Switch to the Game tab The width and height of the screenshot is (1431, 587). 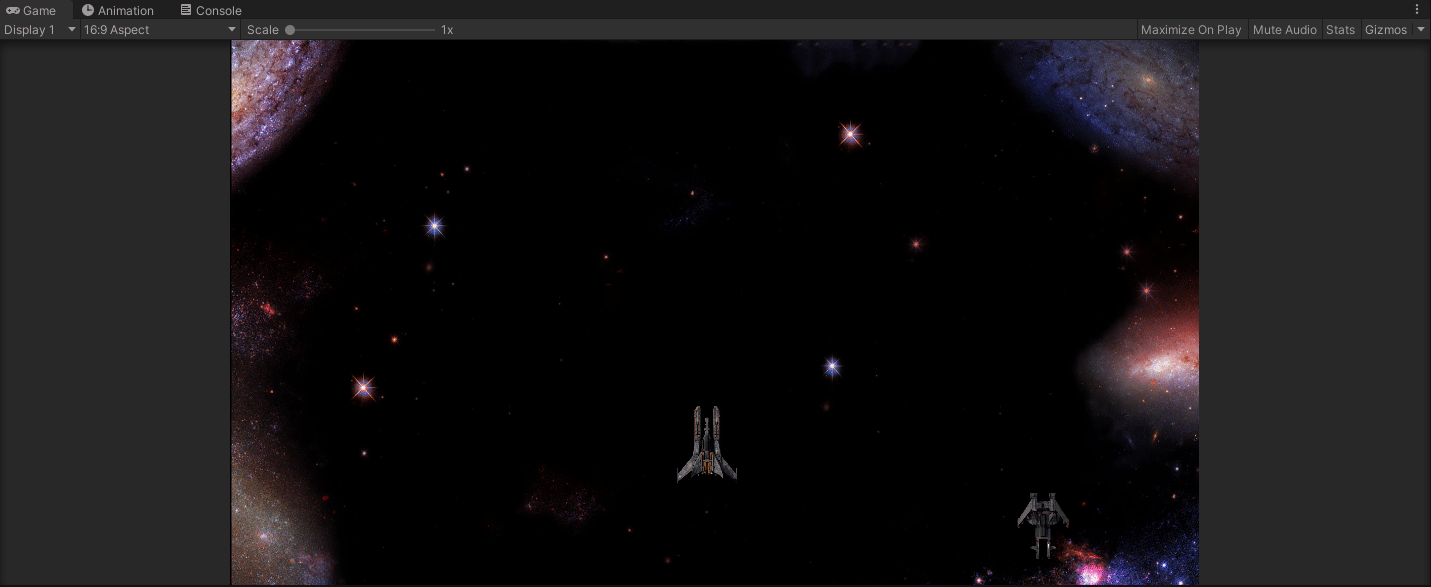pyautogui.click(x=32, y=10)
